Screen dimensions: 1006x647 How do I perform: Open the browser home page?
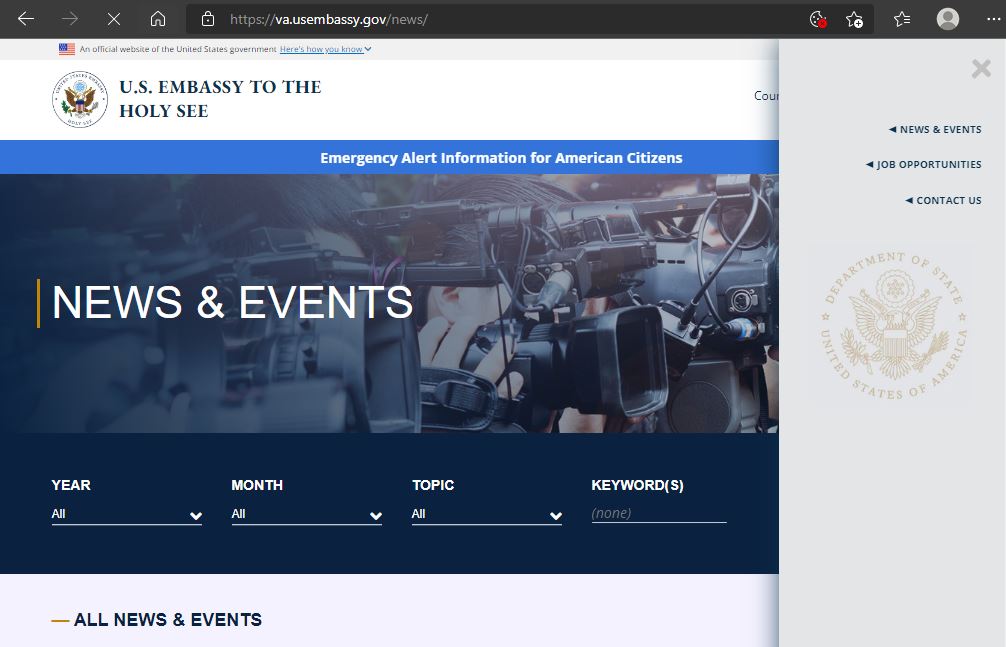coord(158,19)
